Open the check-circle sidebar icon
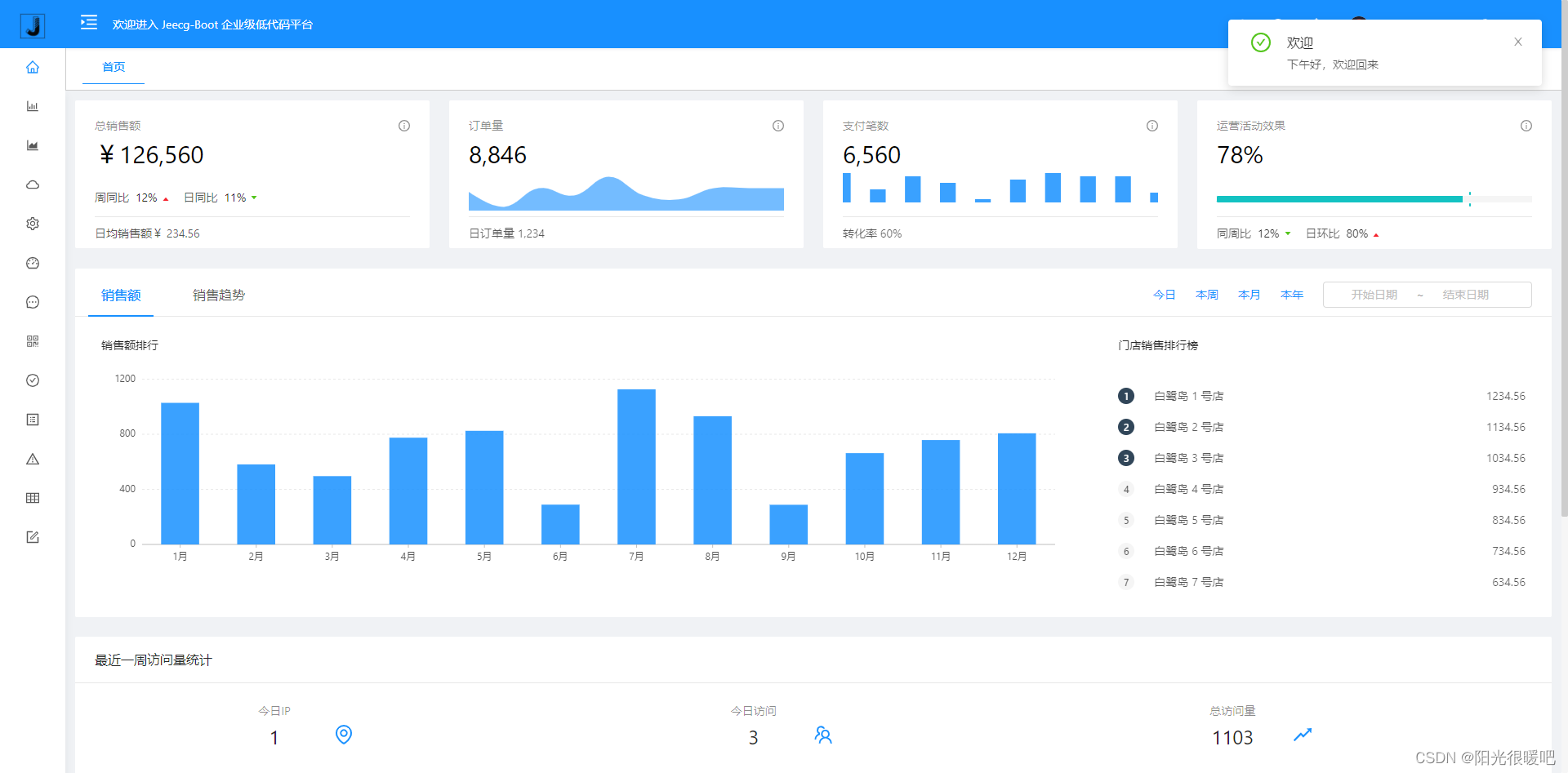 point(33,380)
